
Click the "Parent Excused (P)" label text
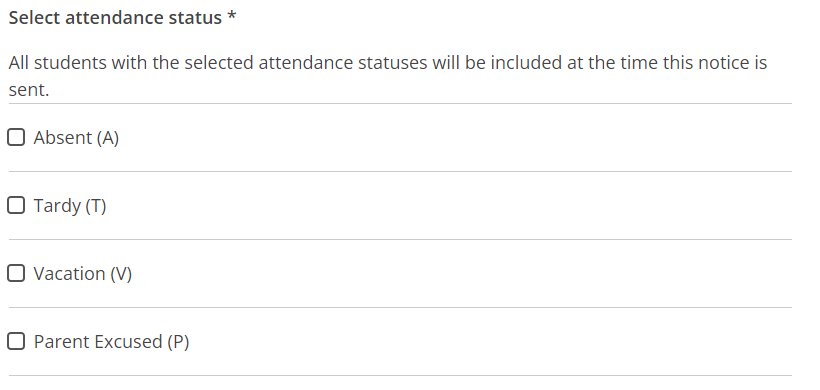point(111,342)
